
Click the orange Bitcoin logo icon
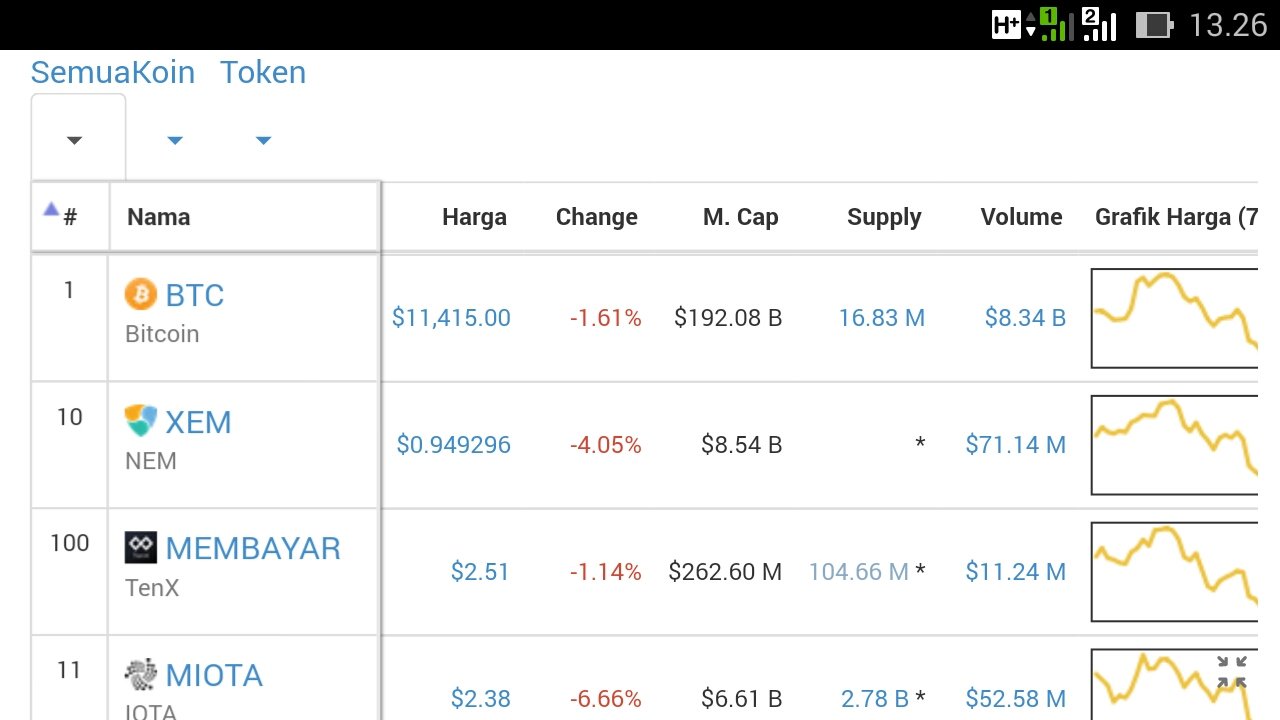click(141, 294)
